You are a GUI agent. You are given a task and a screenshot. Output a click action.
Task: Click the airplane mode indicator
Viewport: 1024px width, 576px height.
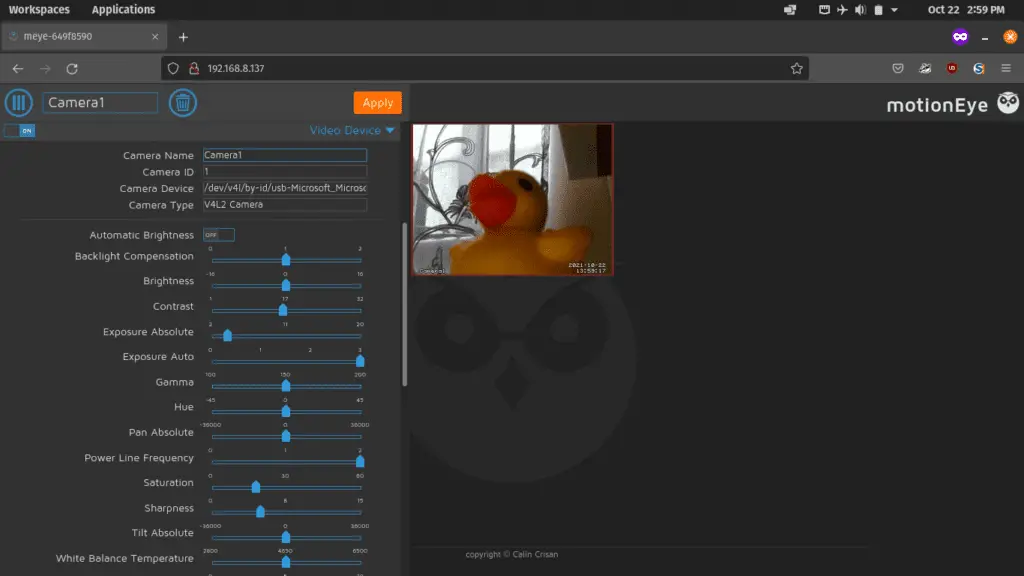coord(842,10)
